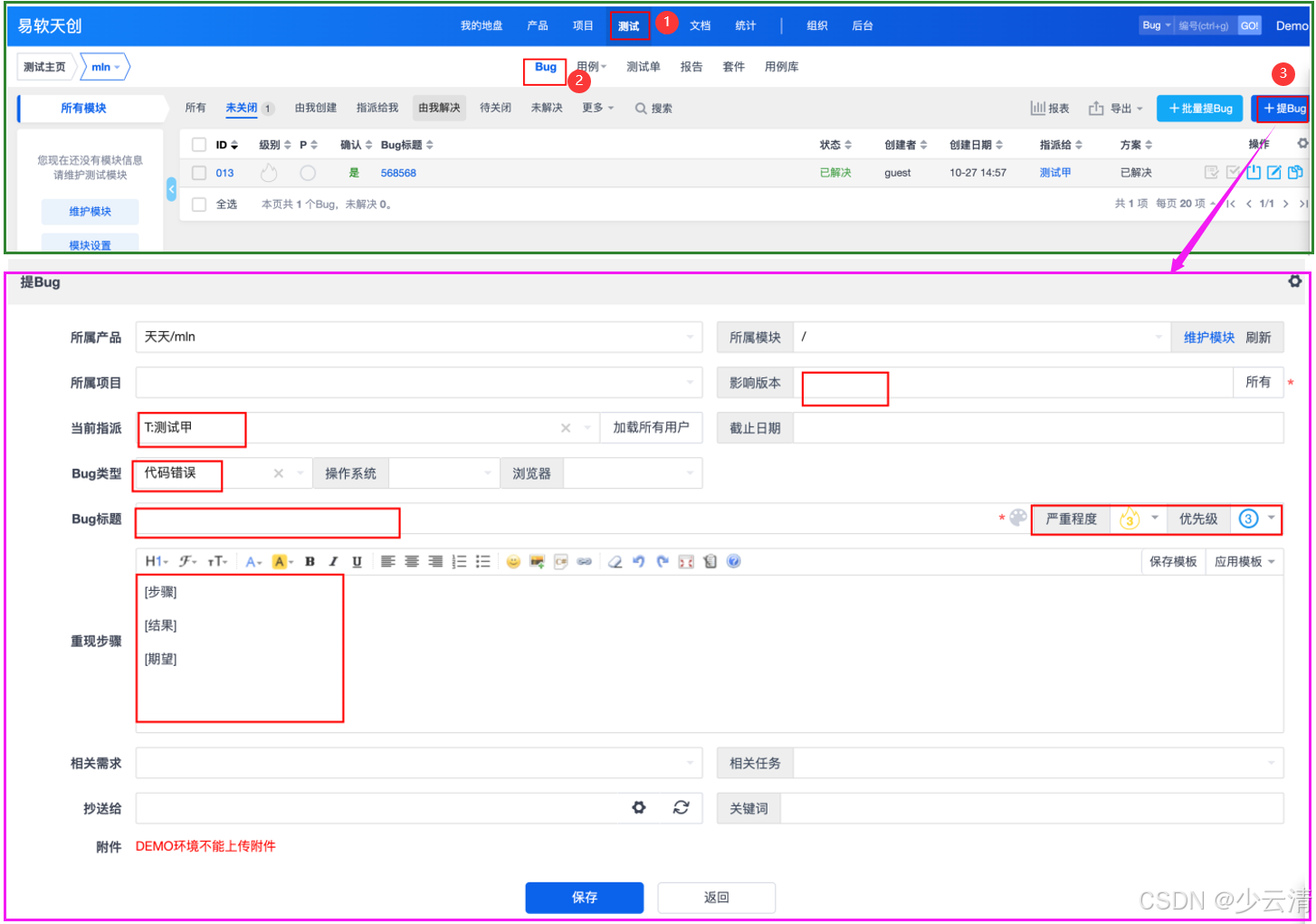1316x924 pixels.
Task: Collapse the module sidebar with the arrow
Action: tap(172, 189)
